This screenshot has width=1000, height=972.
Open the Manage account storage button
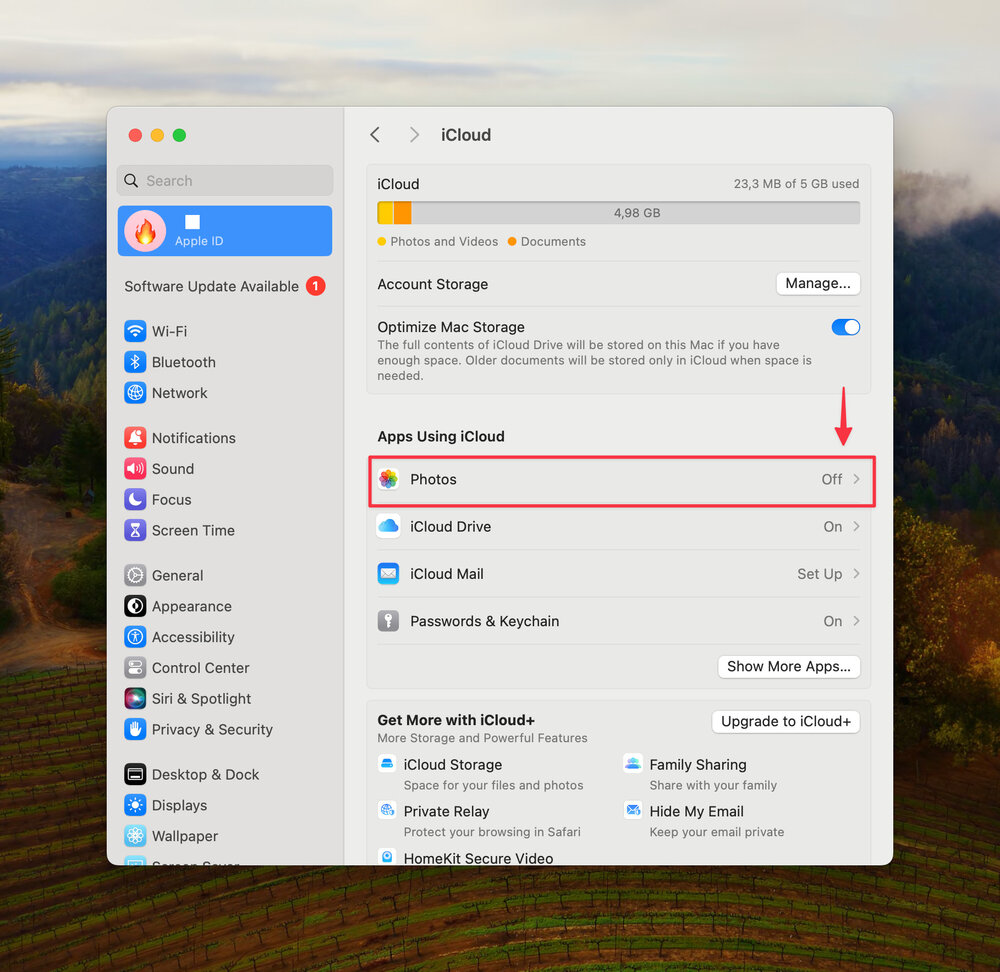[818, 283]
